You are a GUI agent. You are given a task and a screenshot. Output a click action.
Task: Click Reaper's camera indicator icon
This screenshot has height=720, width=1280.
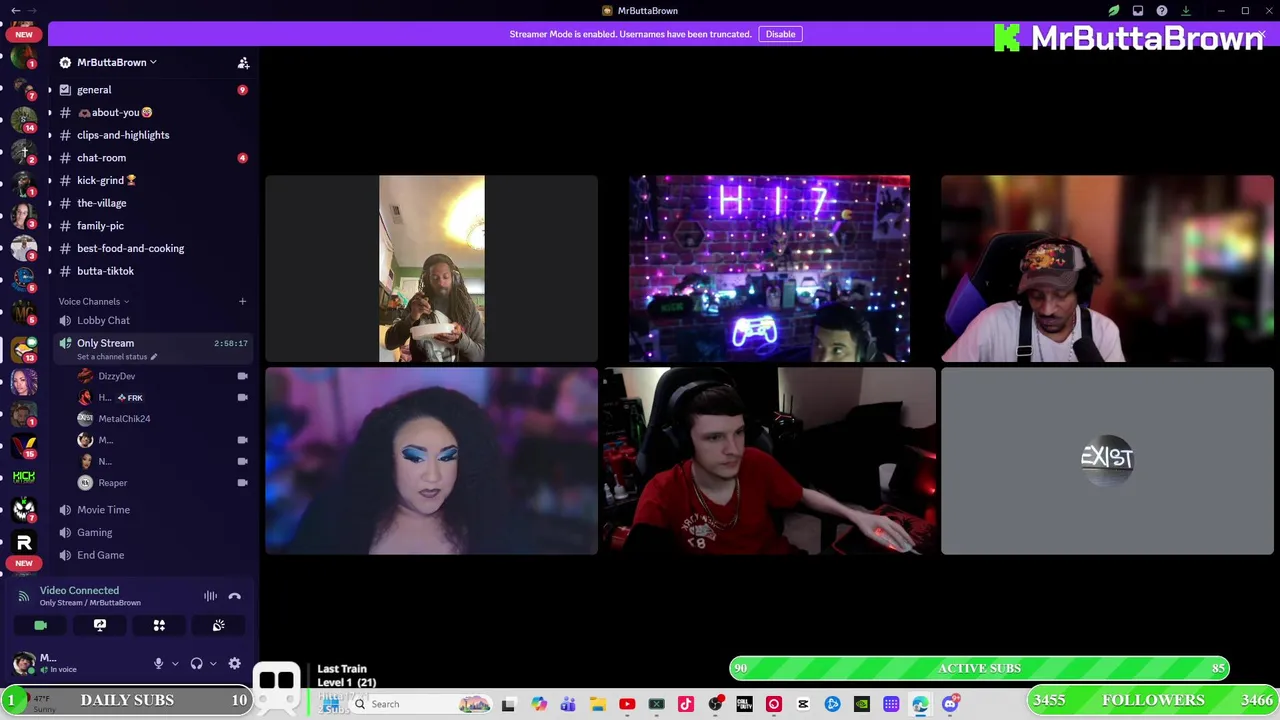(x=242, y=483)
